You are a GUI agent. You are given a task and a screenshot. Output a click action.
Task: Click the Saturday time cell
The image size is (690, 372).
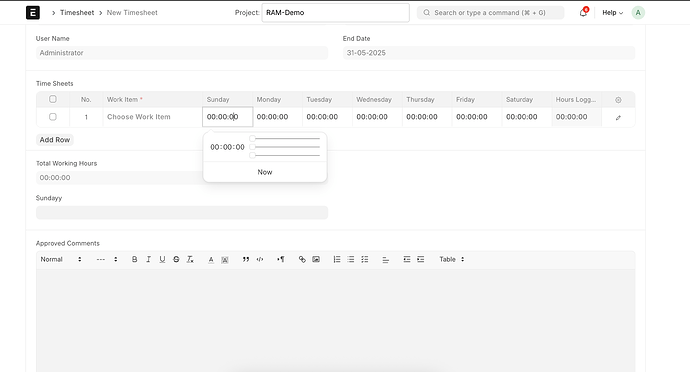click(x=527, y=117)
